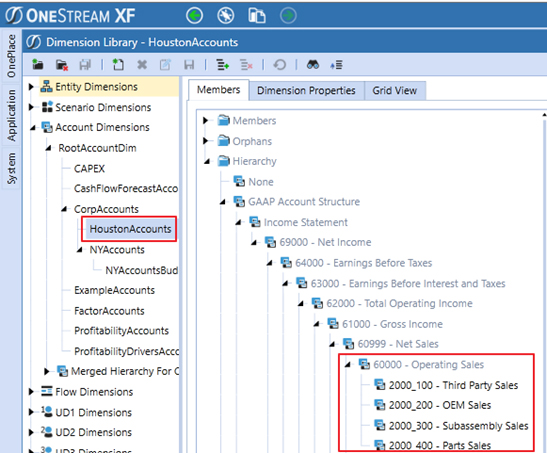Click the collapse hierarchy toolbar icon
Image resolution: width=547 pixels, height=453 pixels.
click(336, 65)
